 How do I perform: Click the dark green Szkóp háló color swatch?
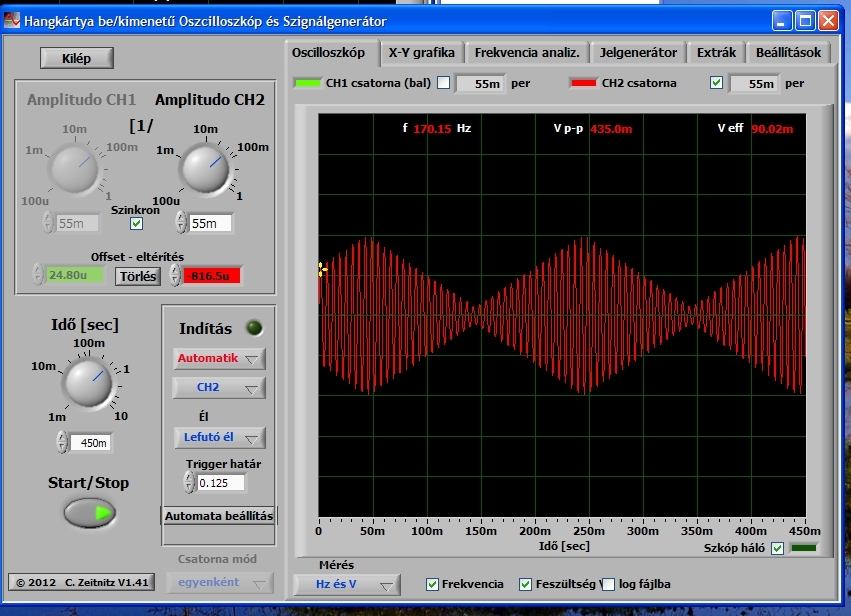tap(804, 548)
